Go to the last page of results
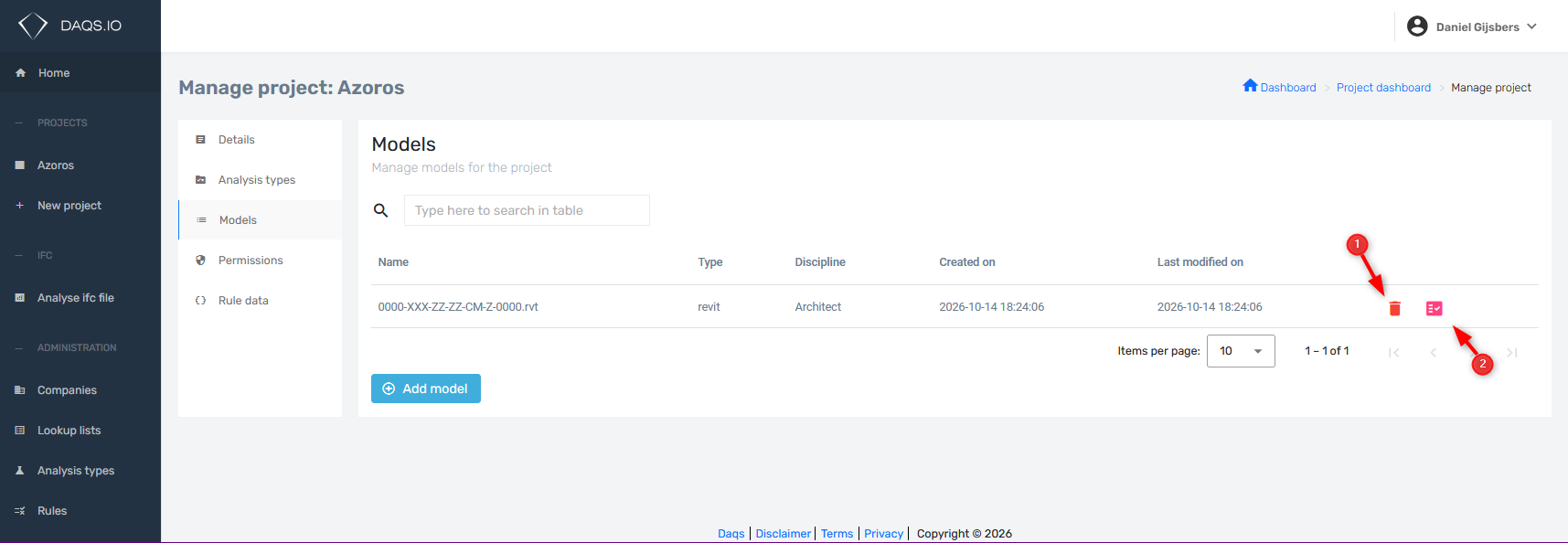 pos(1512,352)
